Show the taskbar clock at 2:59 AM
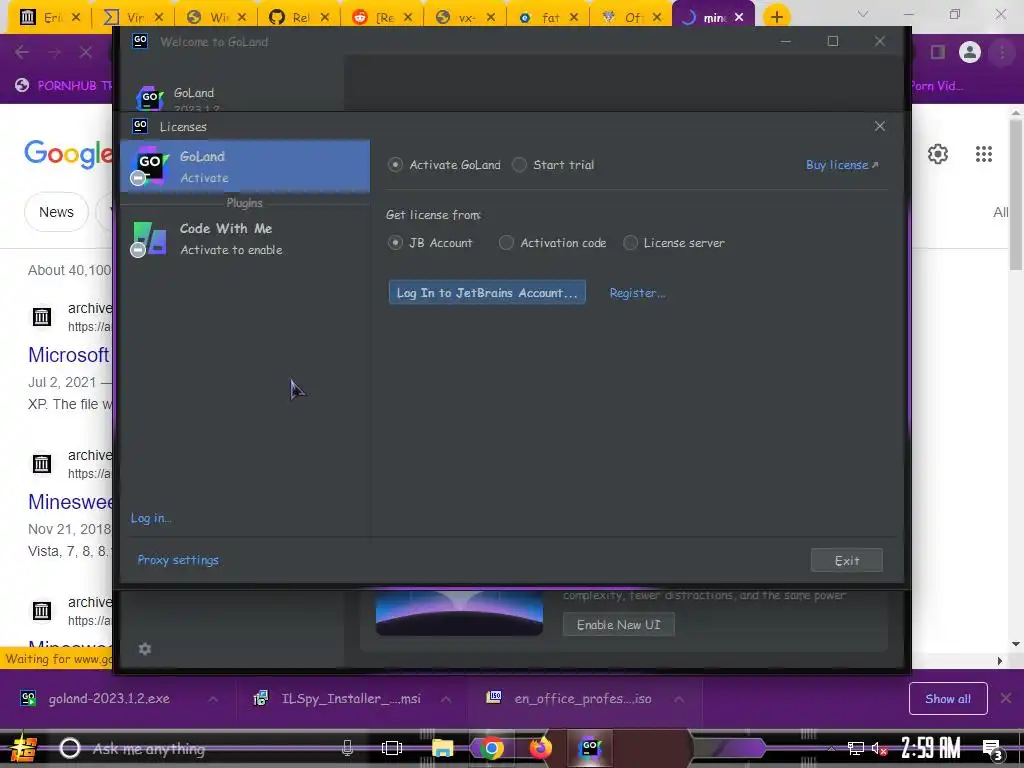This screenshot has height=768, width=1024. pyautogui.click(x=931, y=748)
